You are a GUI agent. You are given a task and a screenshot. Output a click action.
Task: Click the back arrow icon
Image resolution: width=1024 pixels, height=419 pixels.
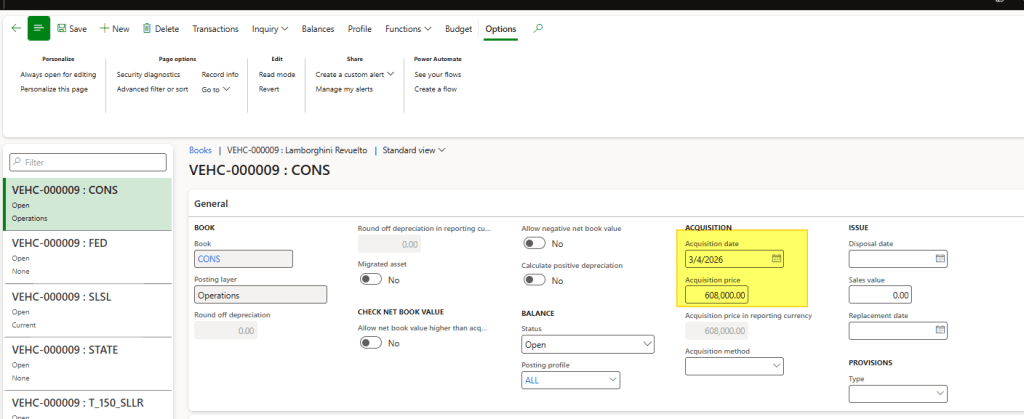point(15,29)
